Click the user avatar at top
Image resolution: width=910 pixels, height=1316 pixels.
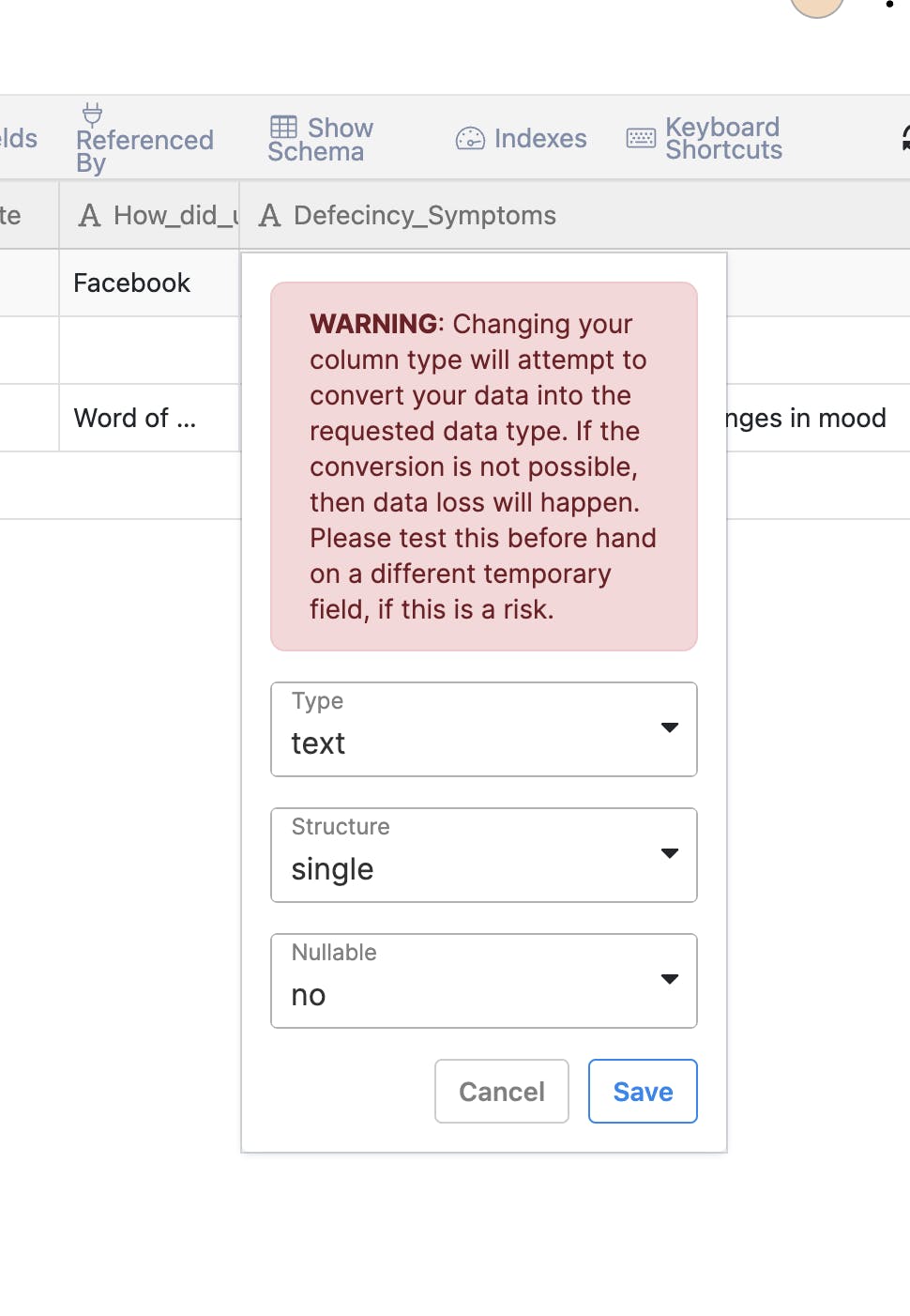click(x=817, y=5)
